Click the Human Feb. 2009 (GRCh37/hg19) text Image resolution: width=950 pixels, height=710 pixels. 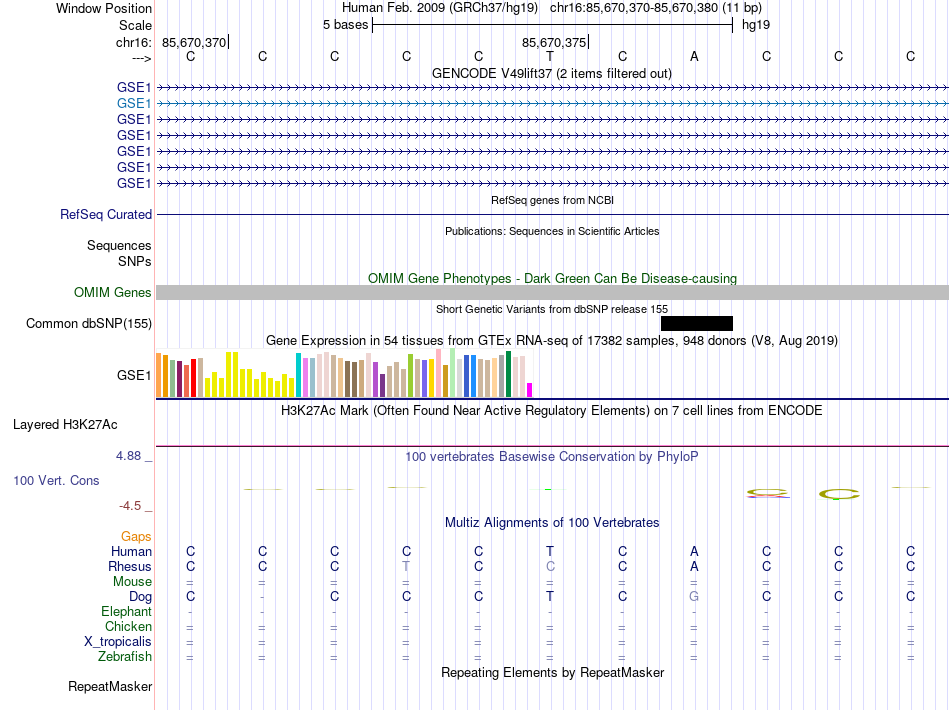pyautogui.click(x=440, y=8)
